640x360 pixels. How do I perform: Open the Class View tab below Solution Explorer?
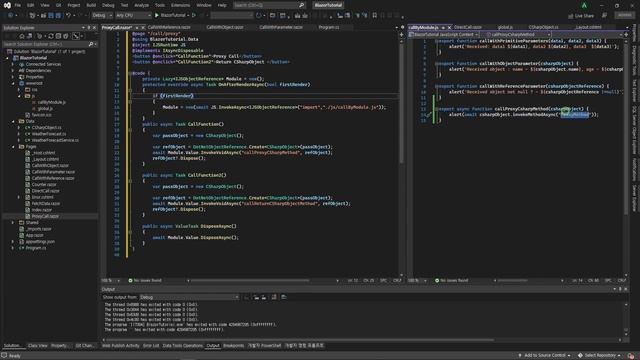pyautogui.click(x=38, y=346)
